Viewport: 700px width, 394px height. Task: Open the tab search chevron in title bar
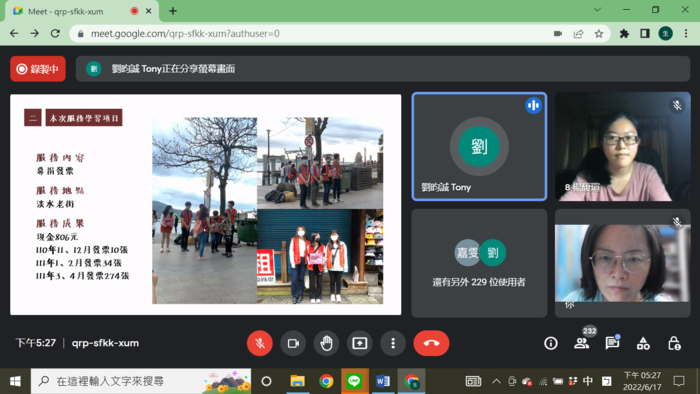click(x=597, y=10)
